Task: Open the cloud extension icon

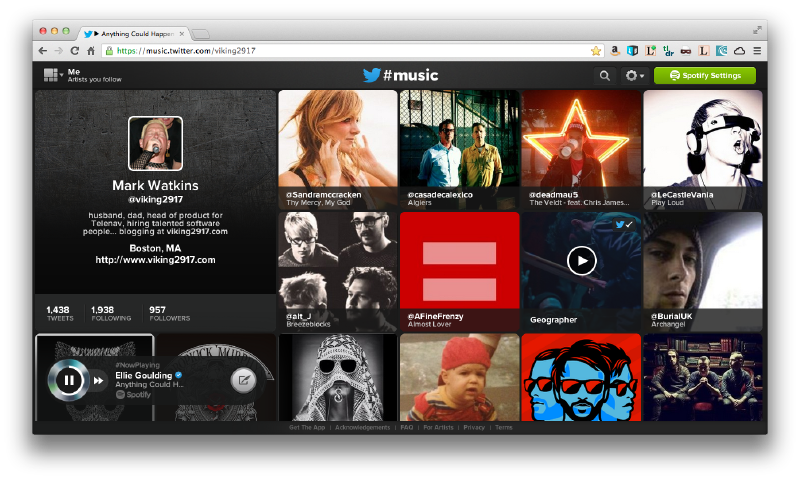Action: [739, 50]
